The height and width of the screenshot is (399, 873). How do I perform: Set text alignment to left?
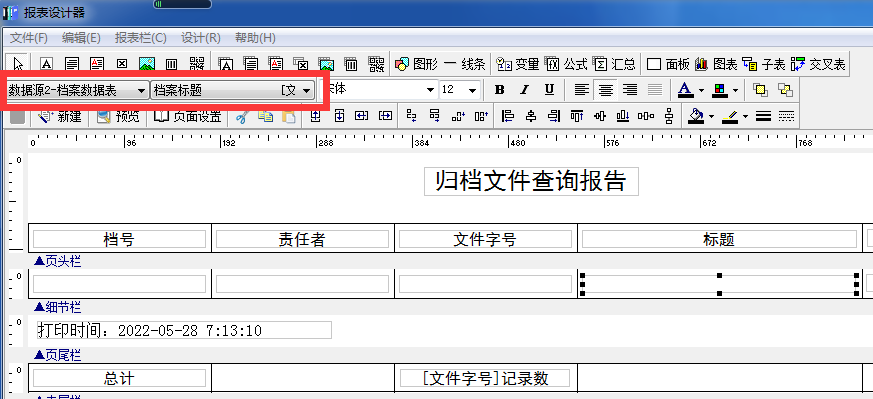point(581,90)
